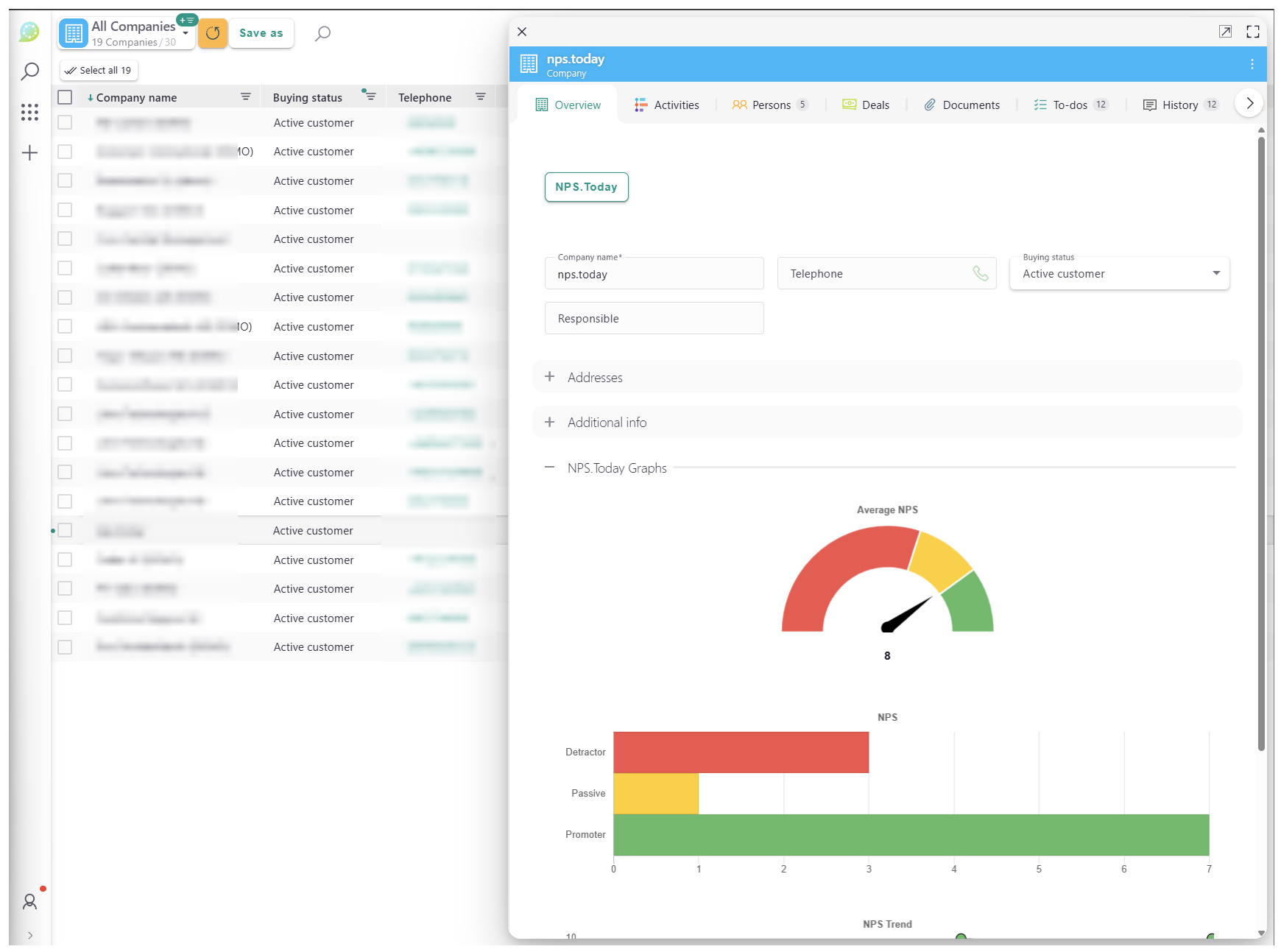Click the orange refresh button
The height and width of the screenshot is (952, 1281).
pyautogui.click(x=213, y=33)
